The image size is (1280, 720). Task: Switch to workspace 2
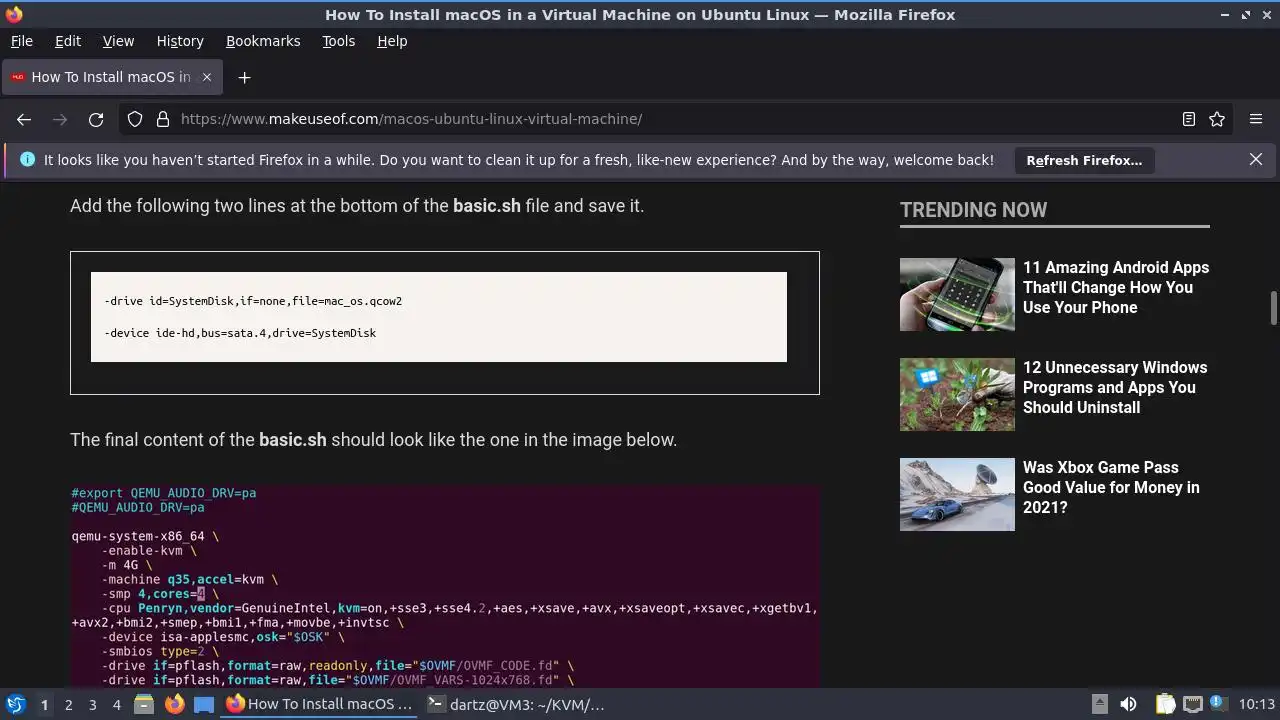click(x=68, y=705)
